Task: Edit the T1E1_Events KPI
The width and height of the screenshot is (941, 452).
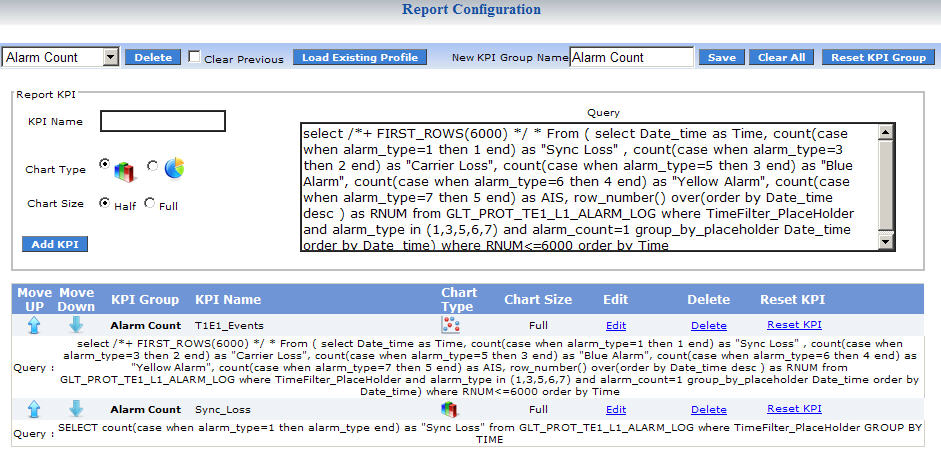Action: click(616, 325)
